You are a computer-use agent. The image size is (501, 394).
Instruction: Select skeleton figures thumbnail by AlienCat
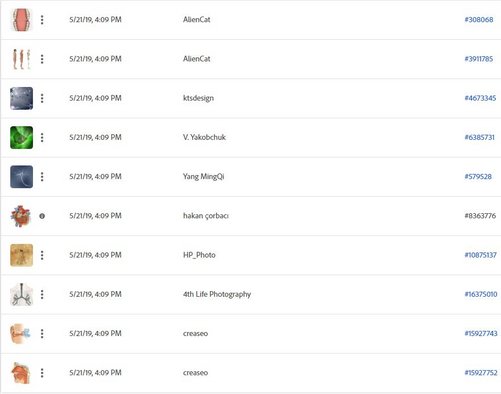pos(22,59)
